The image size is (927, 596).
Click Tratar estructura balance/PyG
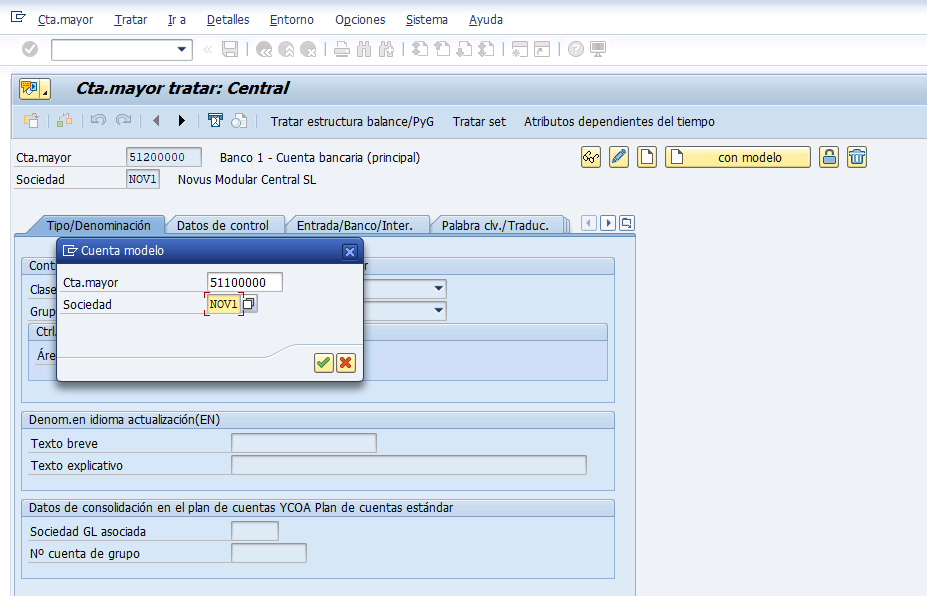point(352,121)
